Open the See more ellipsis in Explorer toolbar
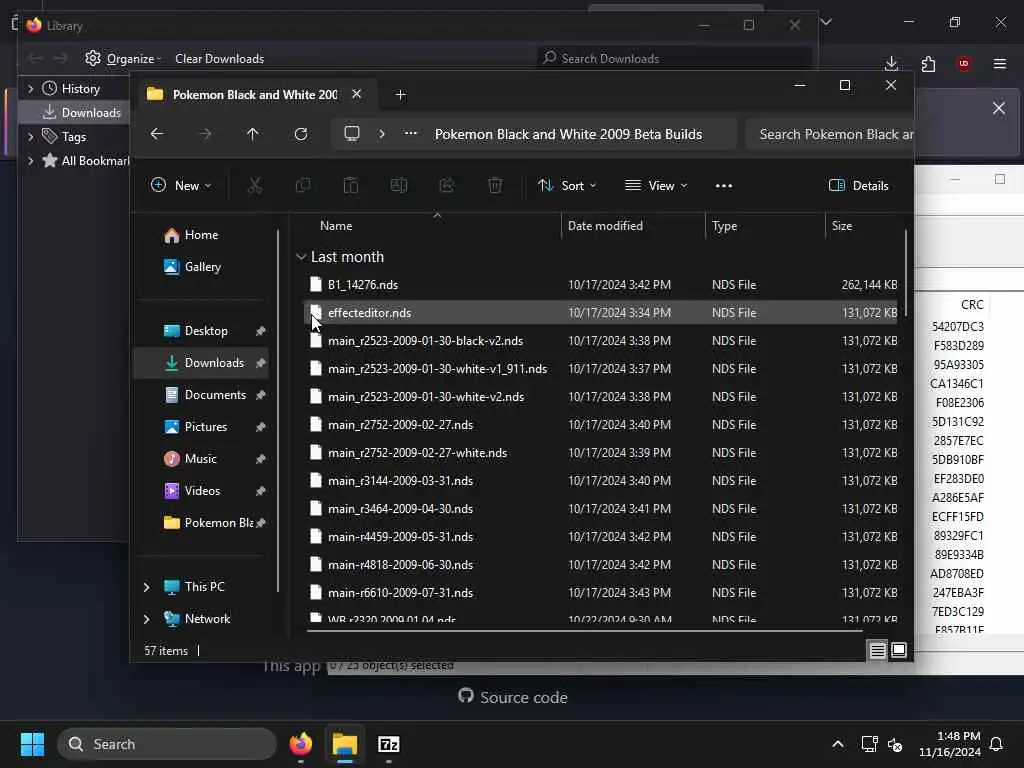Image resolution: width=1024 pixels, height=768 pixels. coord(724,185)
